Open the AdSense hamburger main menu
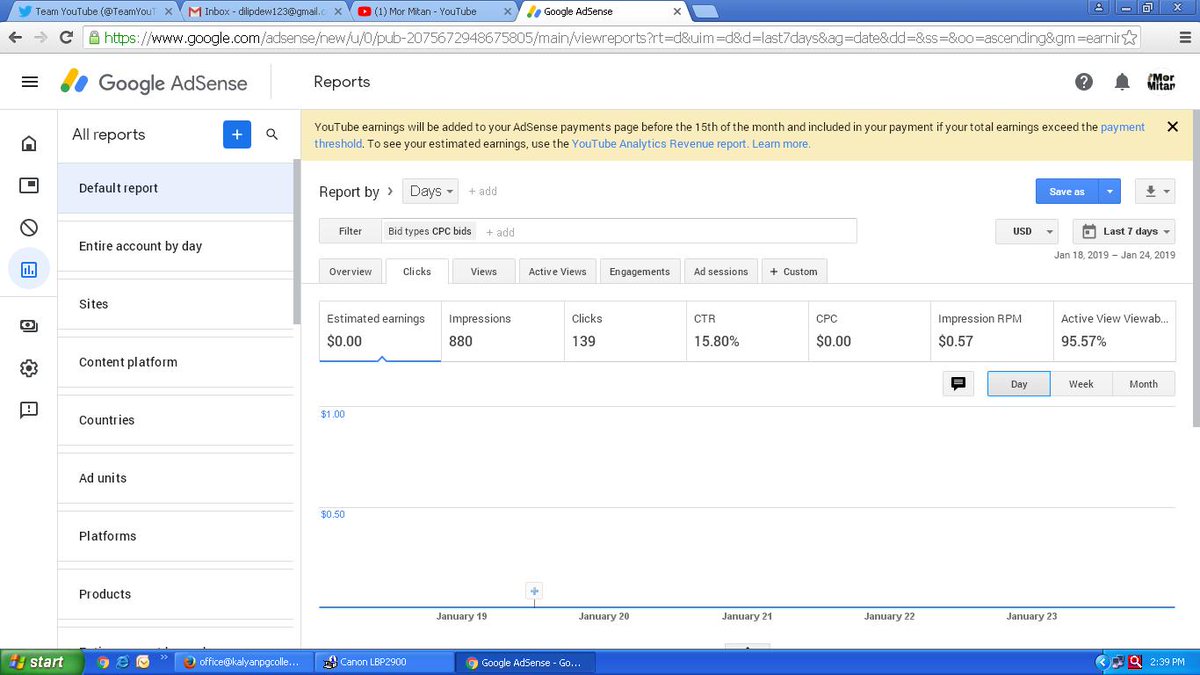Viewport: 1200px width, 675px height. coord(30,82)
